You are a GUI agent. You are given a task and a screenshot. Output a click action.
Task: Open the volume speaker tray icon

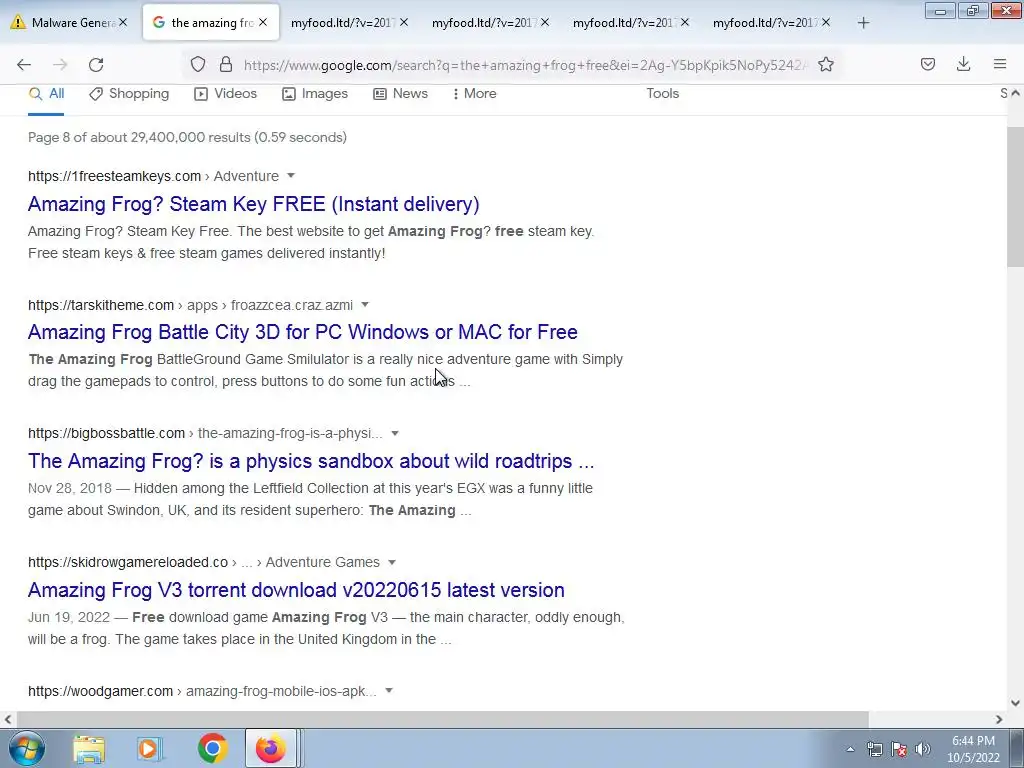(x=923, y=749)
